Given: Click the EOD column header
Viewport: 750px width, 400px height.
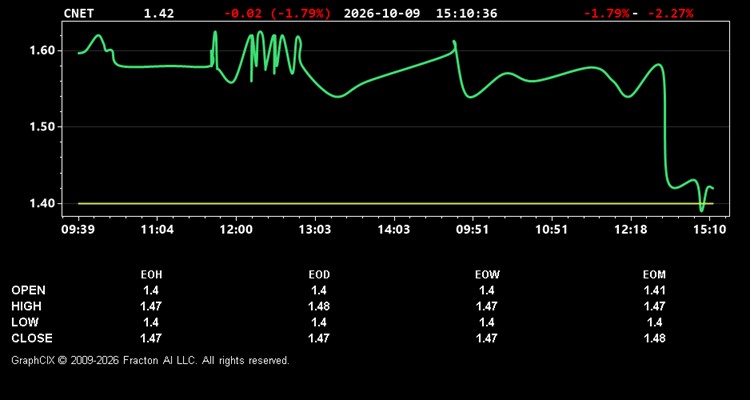Looking at the screenshot, I should [319, 275].
